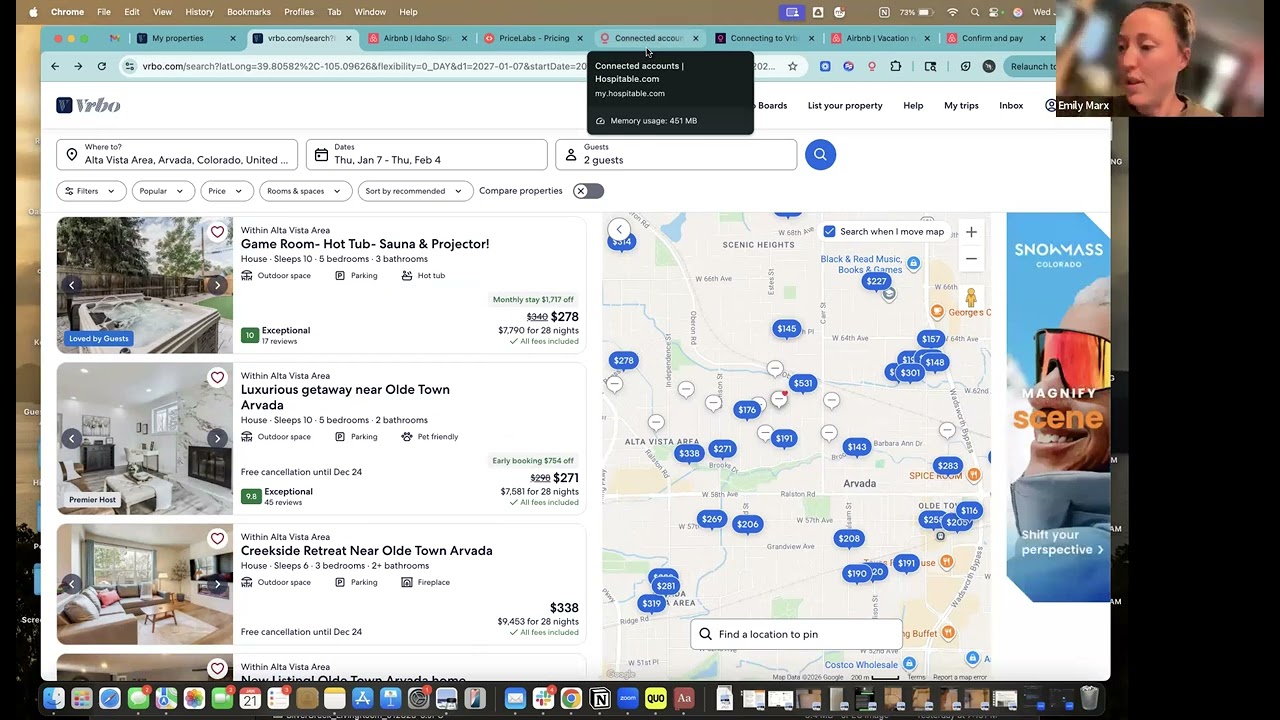
Task: Open Finder in the dock
Action: coord(54,699)
